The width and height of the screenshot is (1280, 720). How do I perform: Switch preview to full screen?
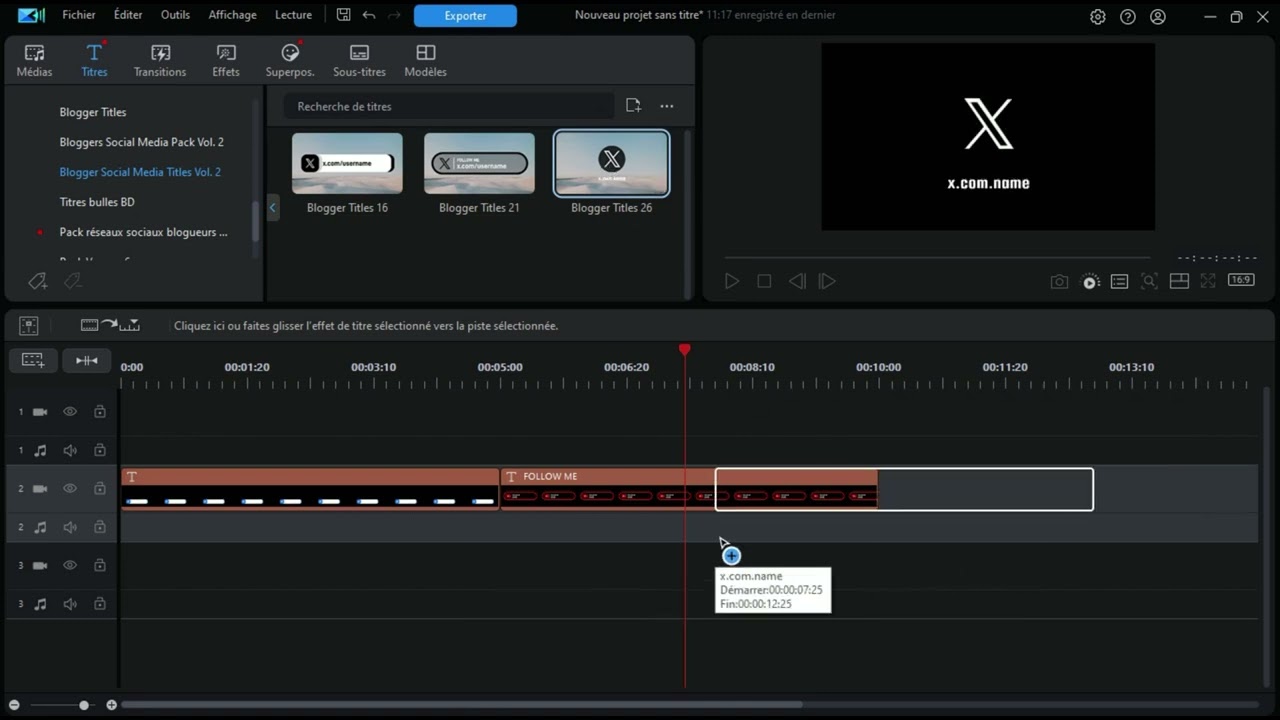pos(1208,282)
